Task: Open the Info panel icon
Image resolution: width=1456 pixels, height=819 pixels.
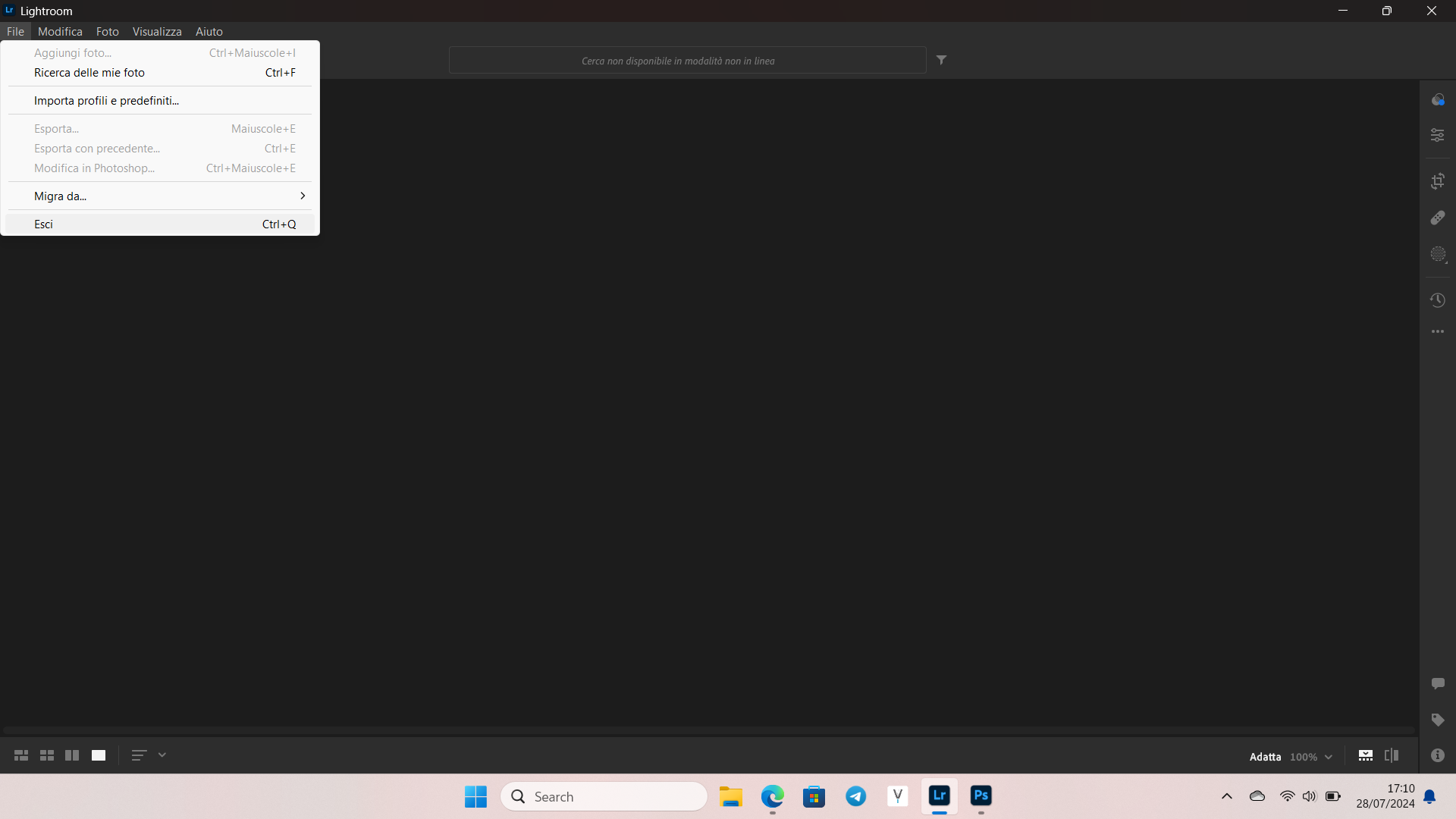Action: point(1438,755)
